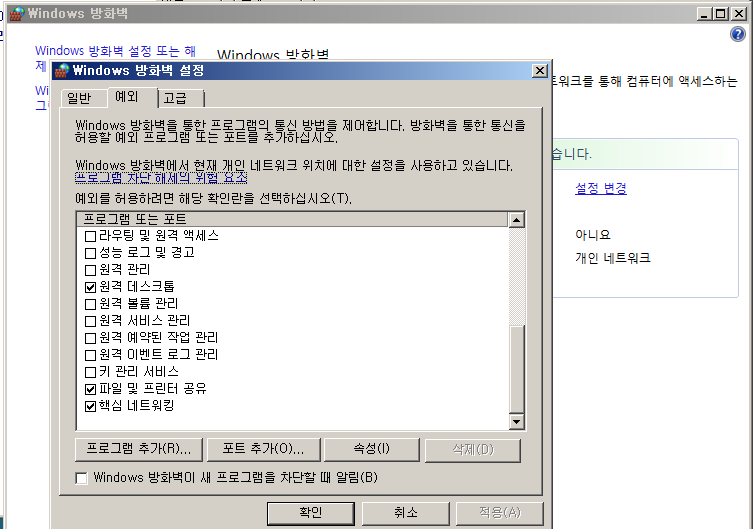
Task: Select the 원격 데스크톱 list row text
Action: tap(137, 287)
